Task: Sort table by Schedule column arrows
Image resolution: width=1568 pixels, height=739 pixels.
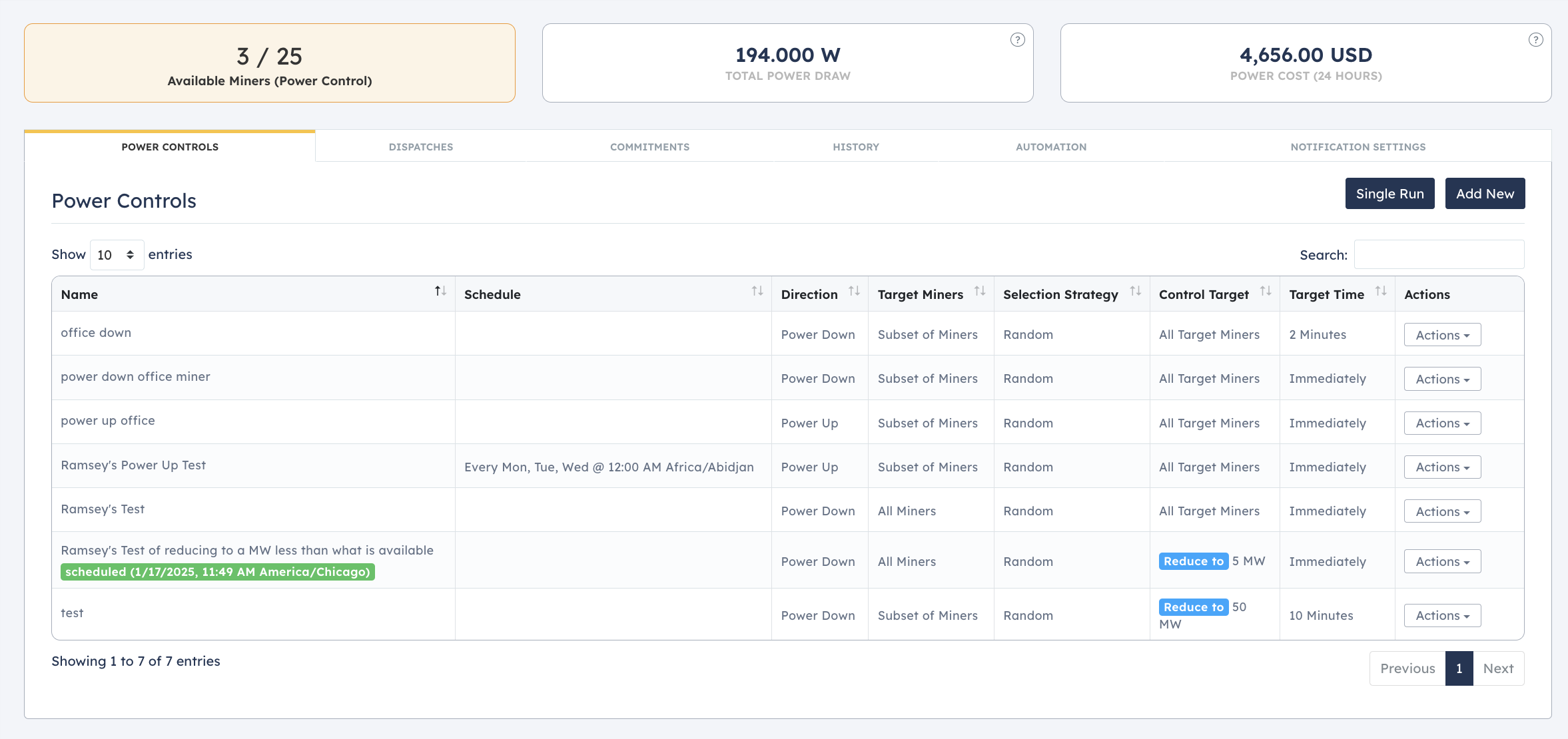Action: pos(757,291)
